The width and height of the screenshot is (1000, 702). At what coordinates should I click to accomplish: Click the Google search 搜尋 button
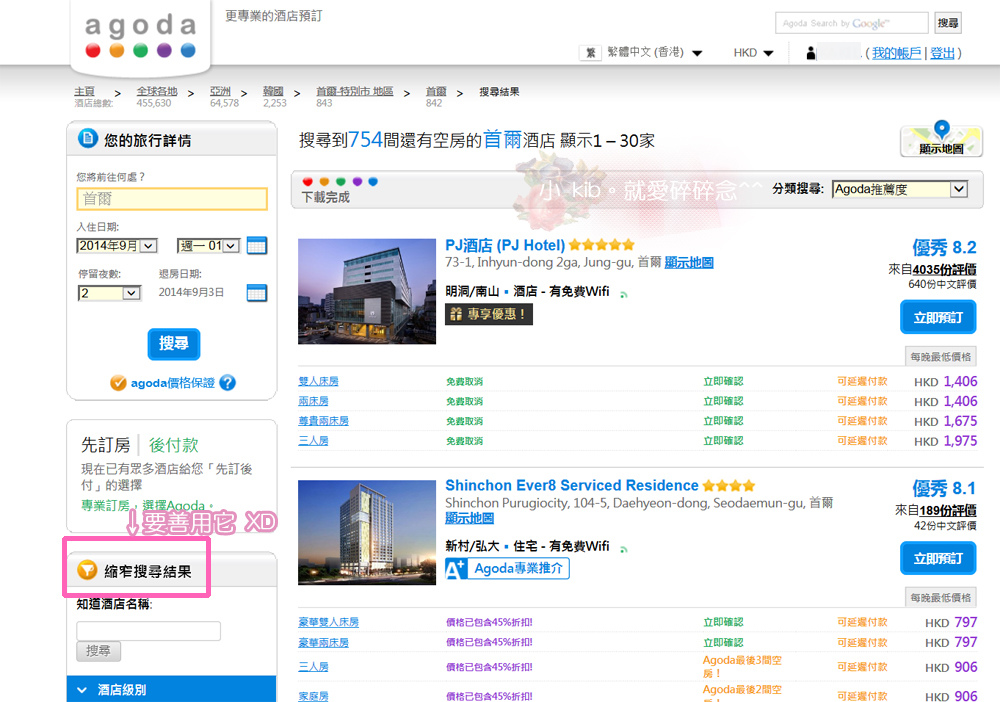tap(948, 23)
